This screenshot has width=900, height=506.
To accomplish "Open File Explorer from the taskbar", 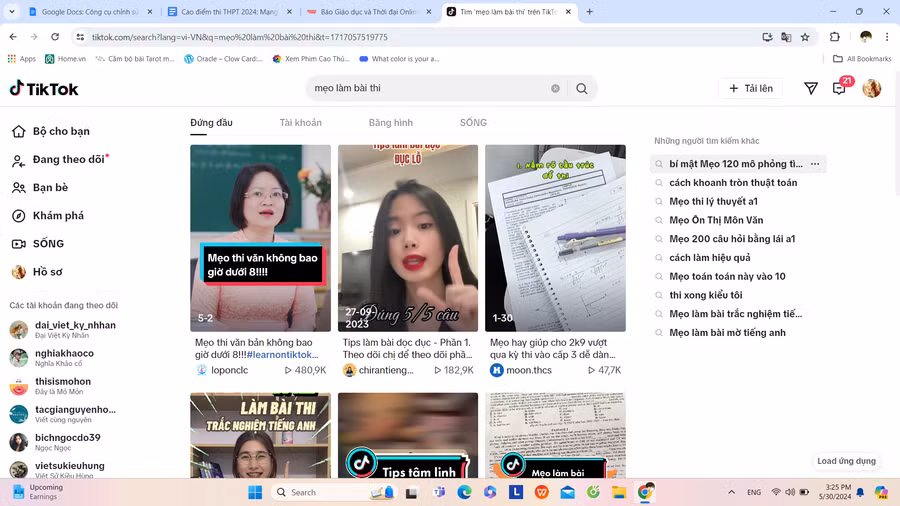I will tap(618, 492).
